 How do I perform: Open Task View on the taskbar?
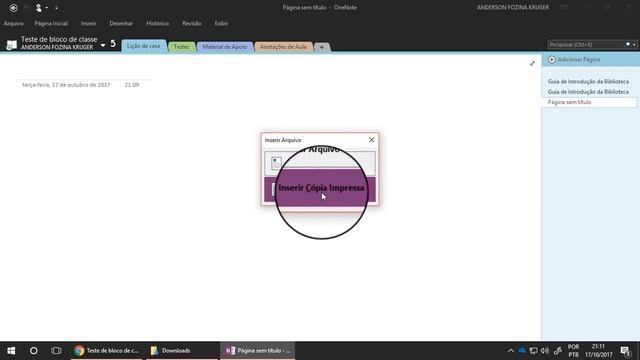pyautogui.click(x=56, y=351)
